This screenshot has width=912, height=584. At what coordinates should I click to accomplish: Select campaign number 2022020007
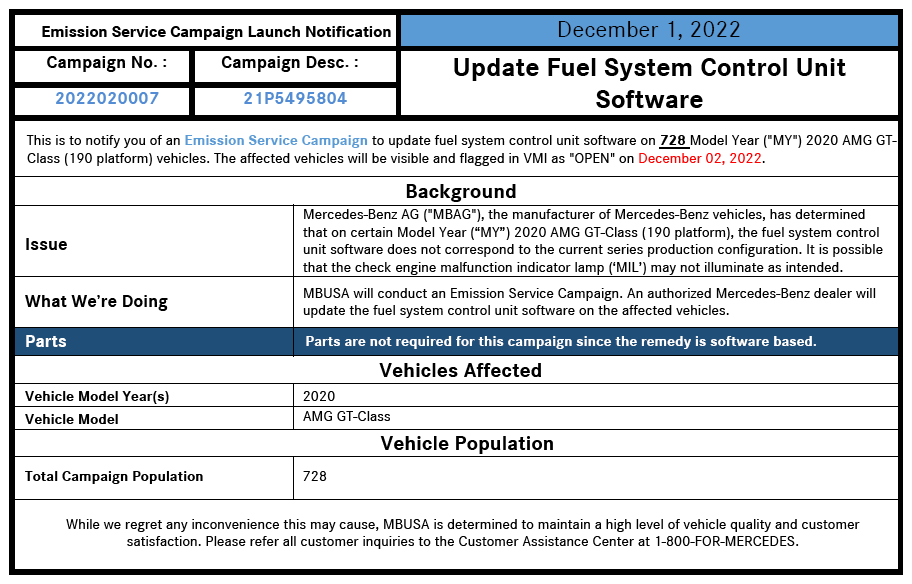click(x=107, y=98)
